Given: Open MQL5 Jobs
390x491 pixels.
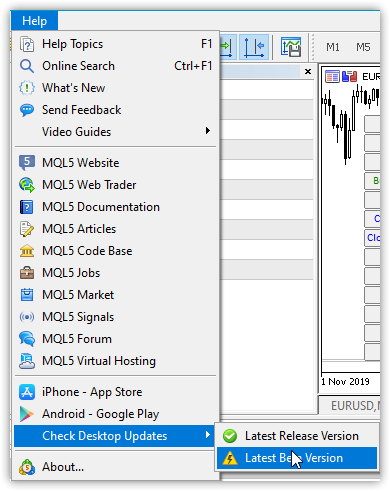Looking at the screenshot, I should [116, 273].
